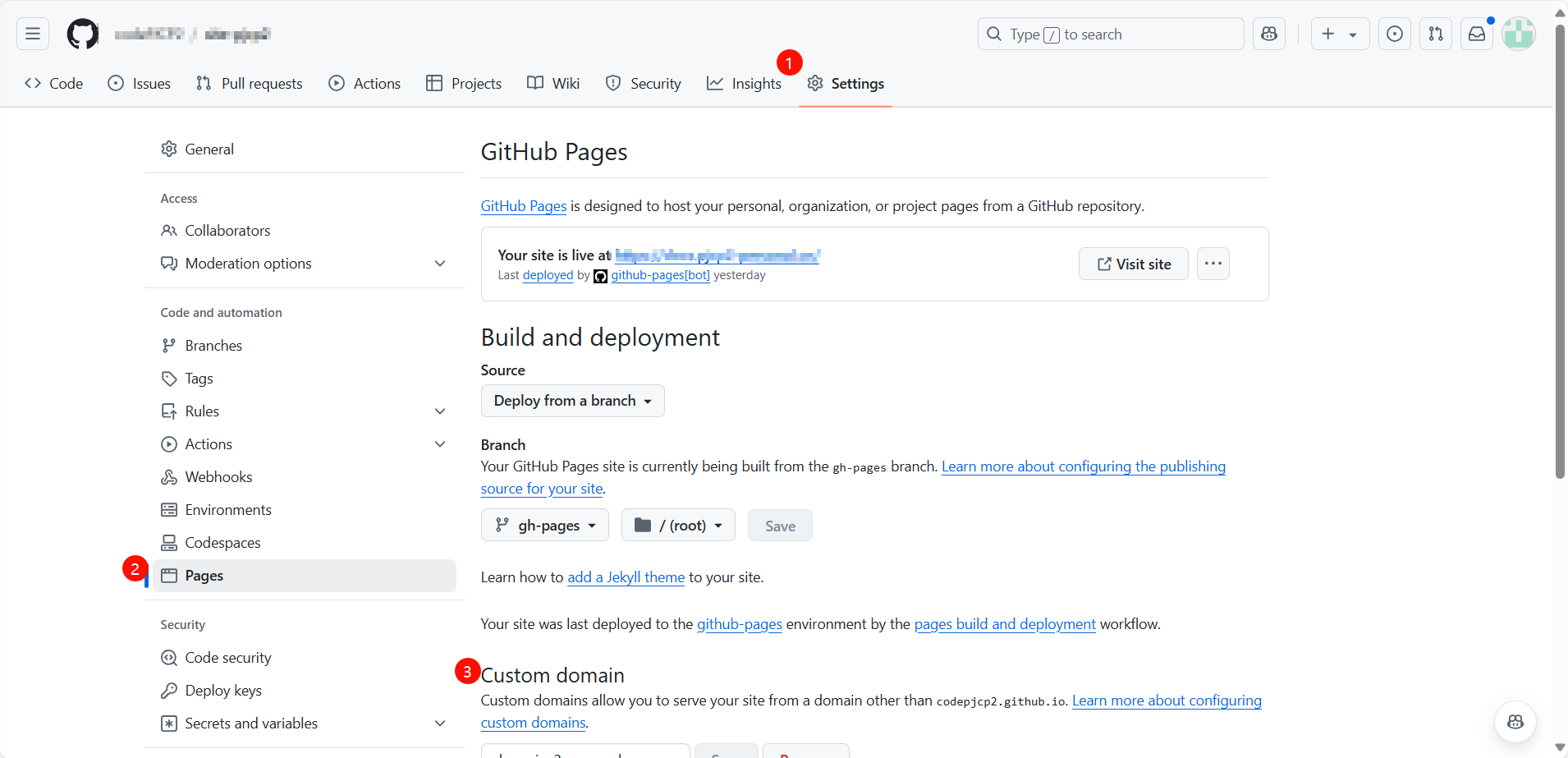Open Tags settings in sidebar
Image resolution: width=1568 pixels, height=758 pixels.
click(x=304, y=379)
